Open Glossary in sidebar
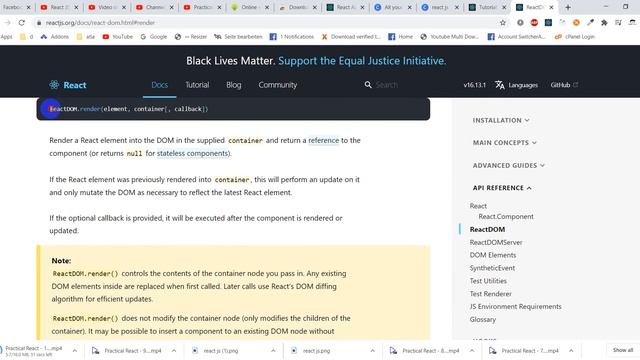Viewport: 640px width, 360px height. (x=483, y=320)
